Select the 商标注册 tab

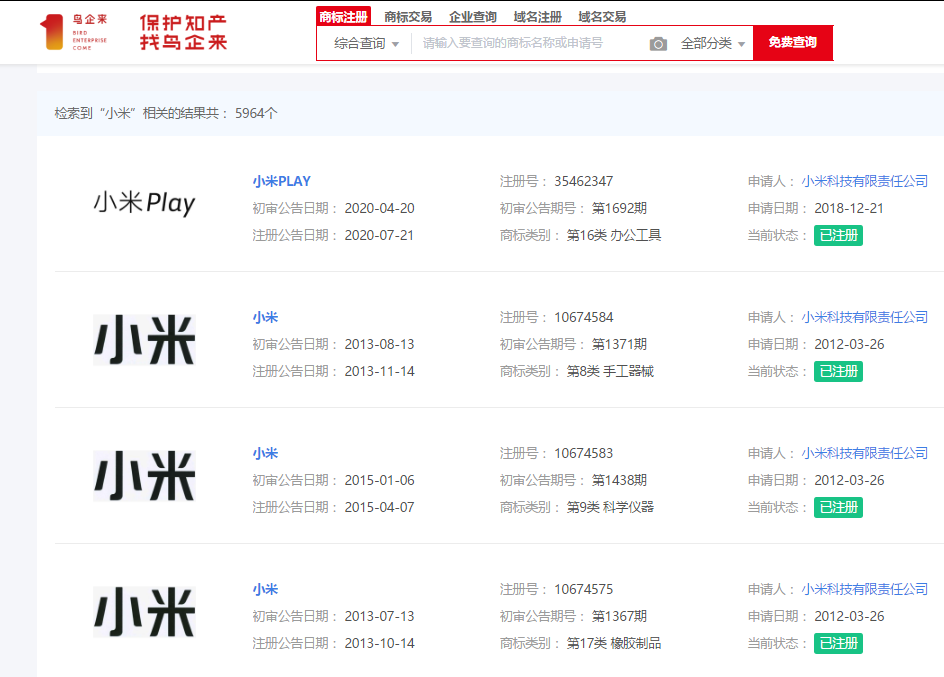coord(343,16)
